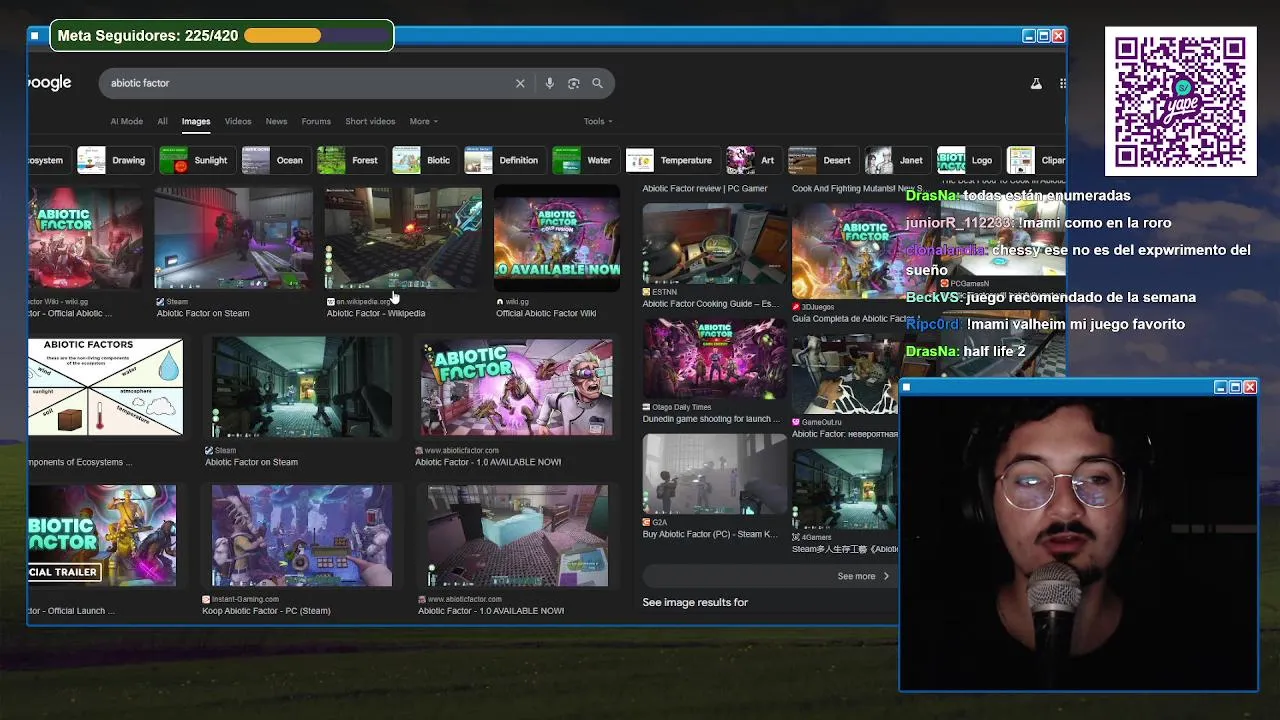Select the Water filter chip

click(x=584, y=160)
